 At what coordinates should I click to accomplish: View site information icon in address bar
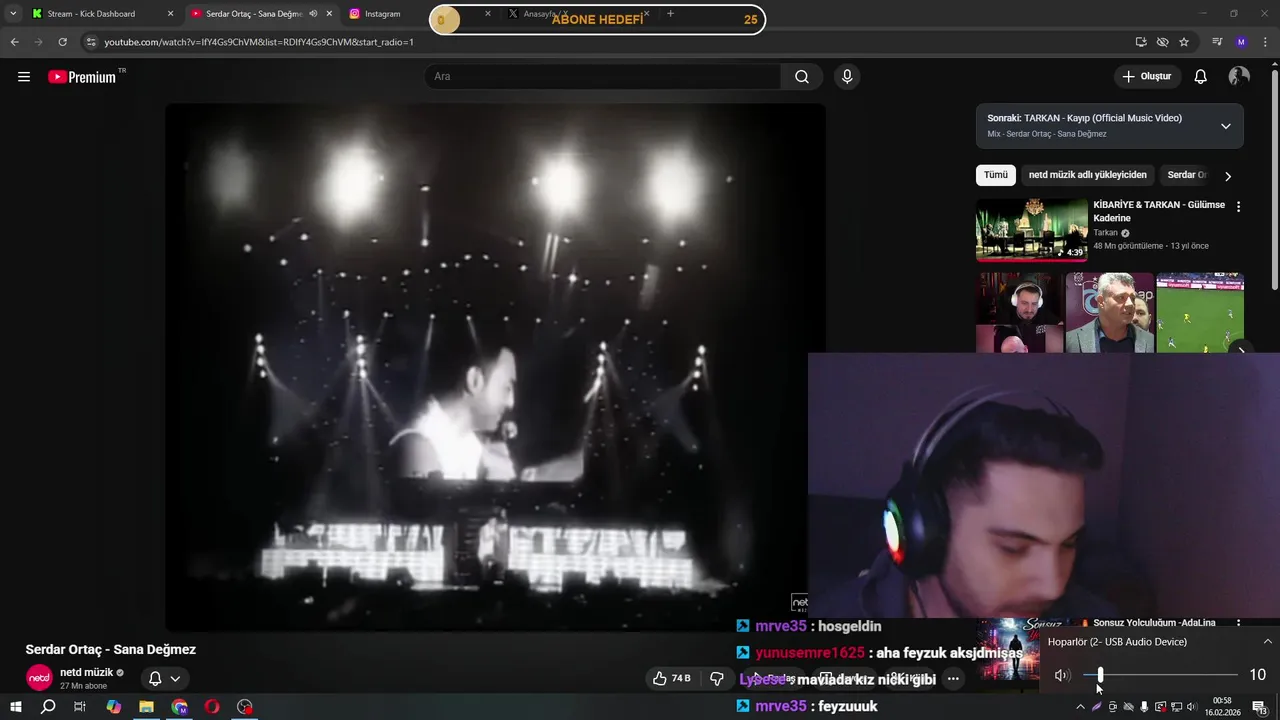point(91,42)
